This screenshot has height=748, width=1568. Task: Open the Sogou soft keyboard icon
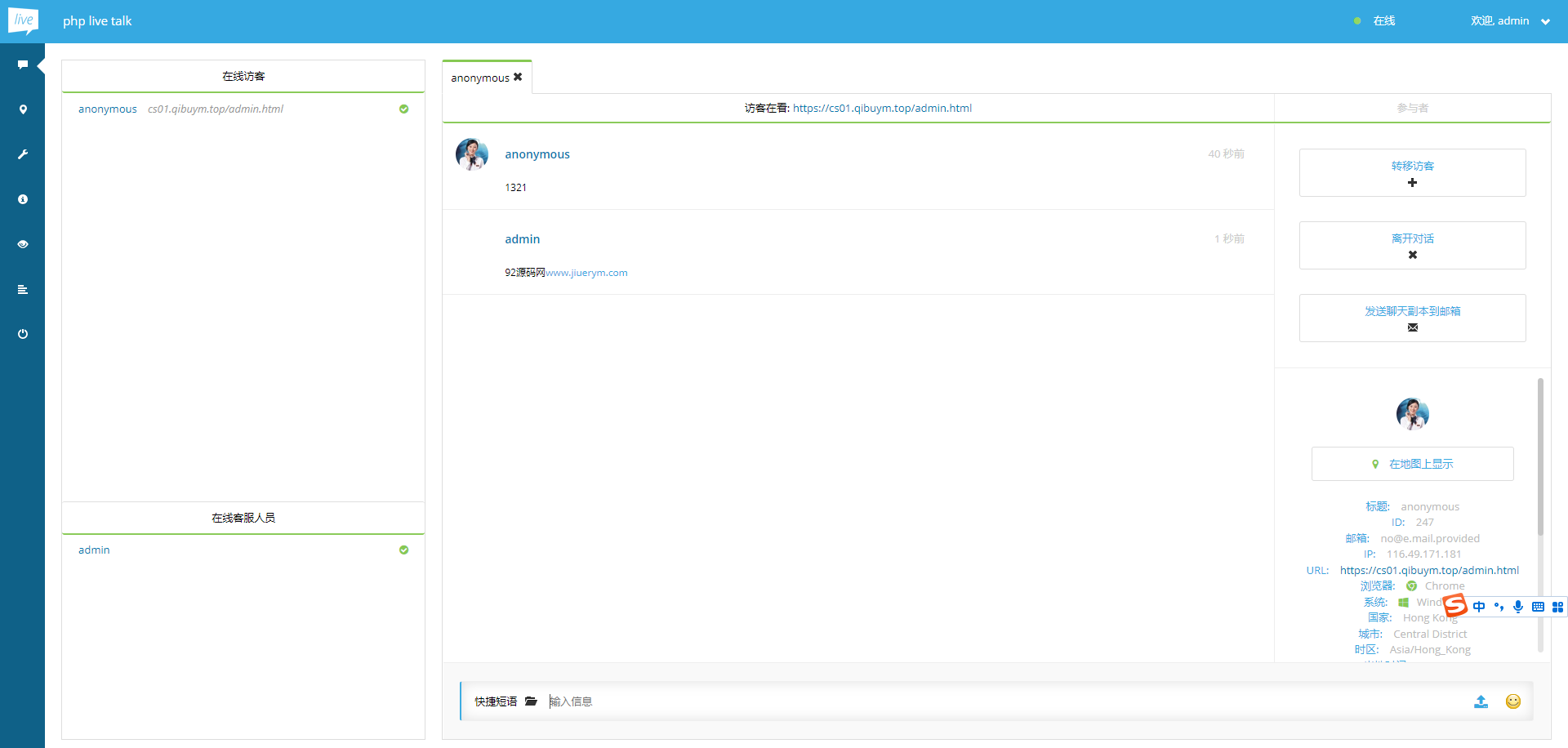coord(1538,607)
